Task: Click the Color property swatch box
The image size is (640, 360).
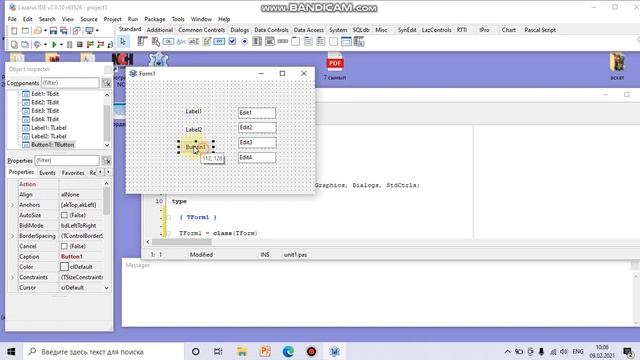Action: [x=64, y=267]
